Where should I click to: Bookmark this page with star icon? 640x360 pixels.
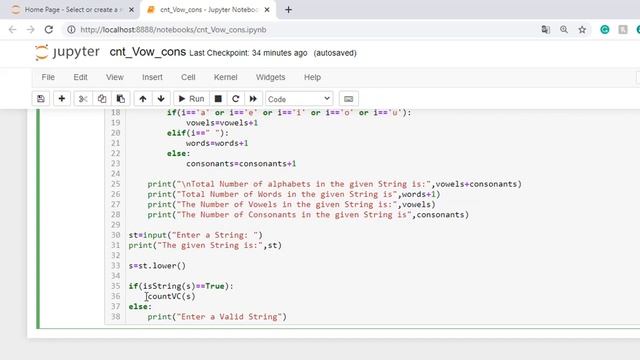coord(582,29)
